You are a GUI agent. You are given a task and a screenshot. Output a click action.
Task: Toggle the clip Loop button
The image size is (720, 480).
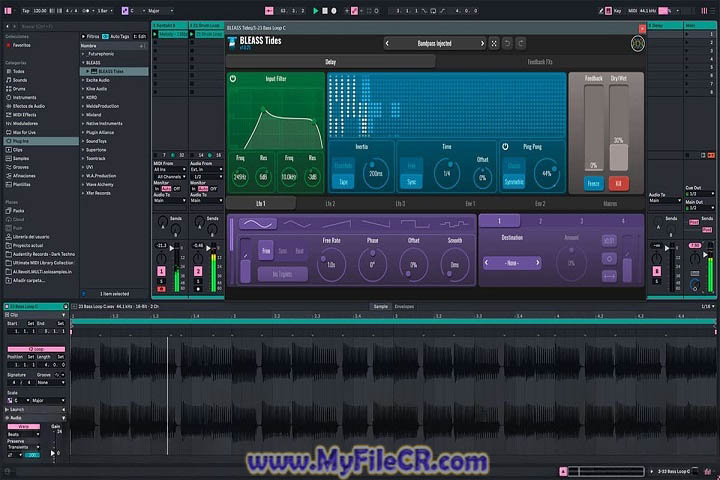click(x=36, y=349)
